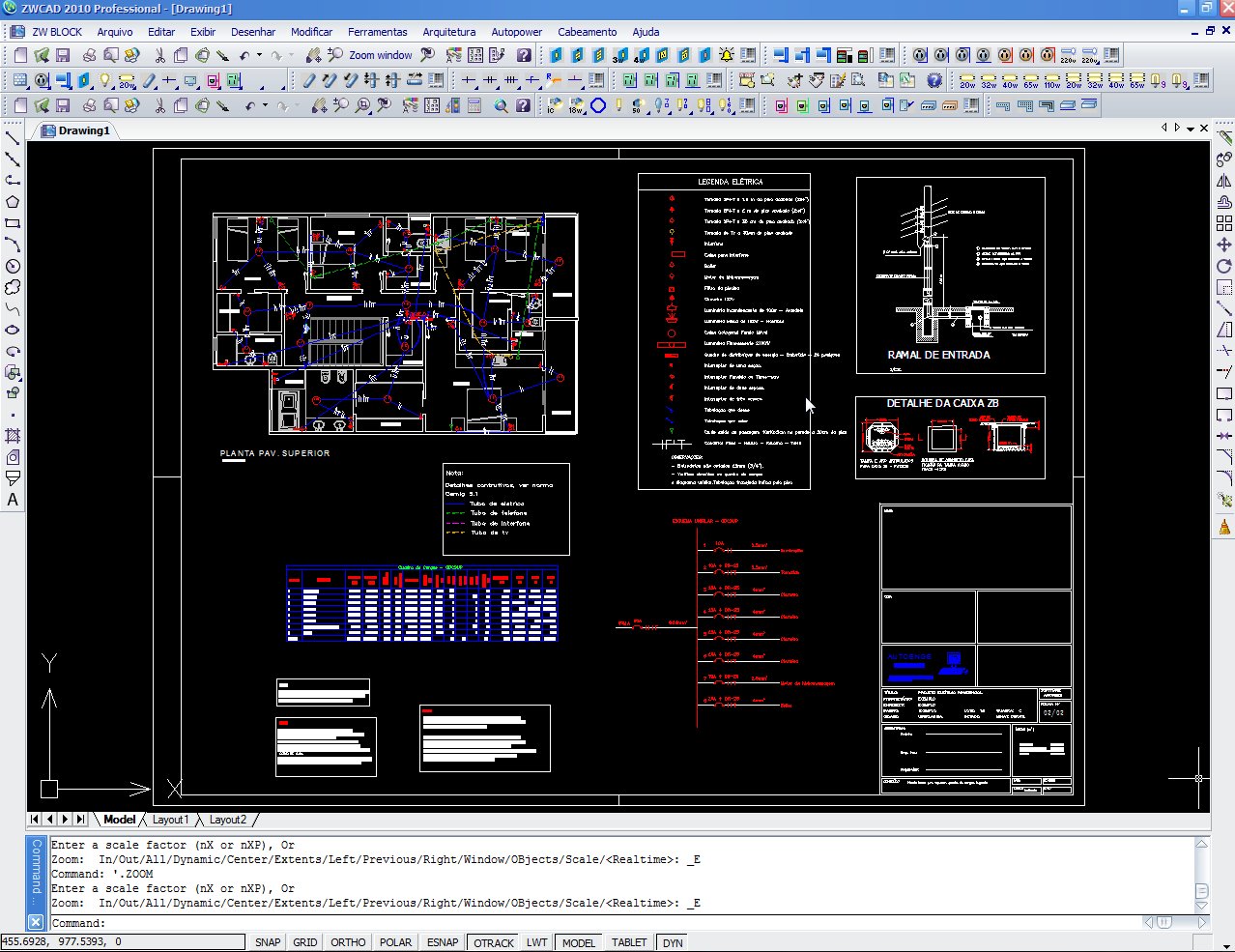Screen dimensions: 1235x952
Task: Click the Zoom window text button
Action: (381, 55)
